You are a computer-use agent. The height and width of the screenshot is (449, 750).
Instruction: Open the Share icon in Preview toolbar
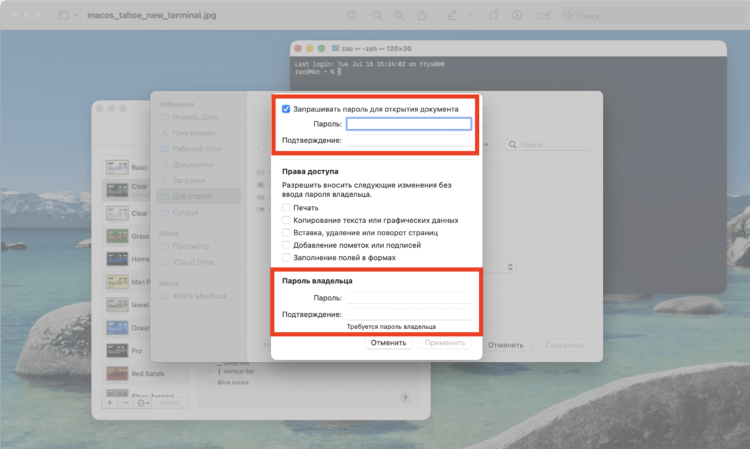pyautogui.click(x=422, y=15)
